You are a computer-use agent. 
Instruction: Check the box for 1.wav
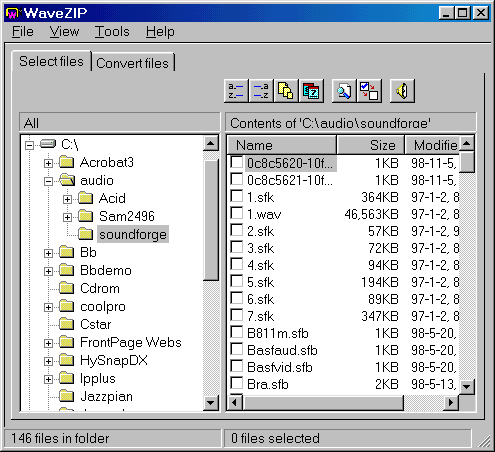(237, 213)
